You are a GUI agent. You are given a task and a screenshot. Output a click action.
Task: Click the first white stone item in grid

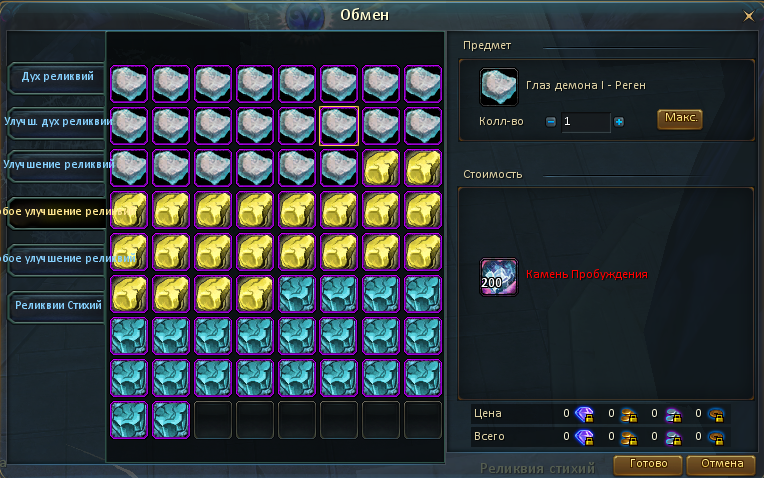129,84
